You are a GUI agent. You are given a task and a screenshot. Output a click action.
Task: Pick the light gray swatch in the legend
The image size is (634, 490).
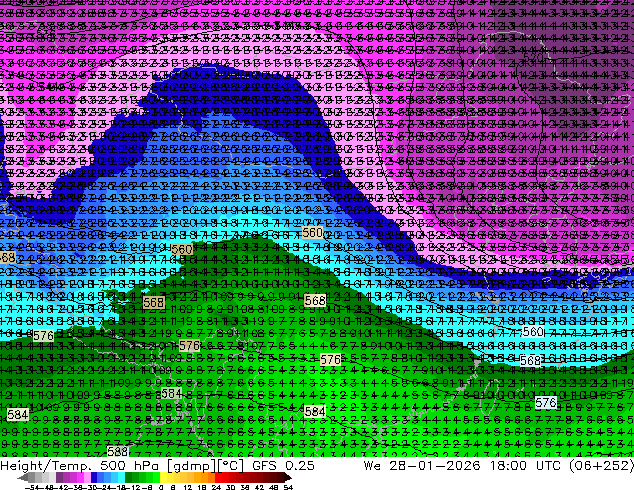pos(52,478)
